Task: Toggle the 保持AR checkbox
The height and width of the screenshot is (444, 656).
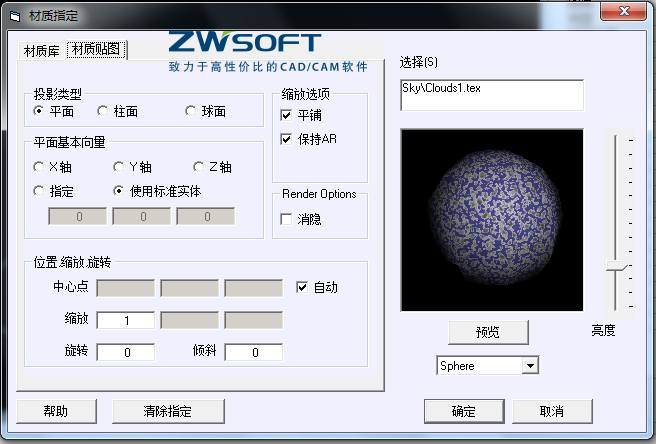Action: coord(287,139)
